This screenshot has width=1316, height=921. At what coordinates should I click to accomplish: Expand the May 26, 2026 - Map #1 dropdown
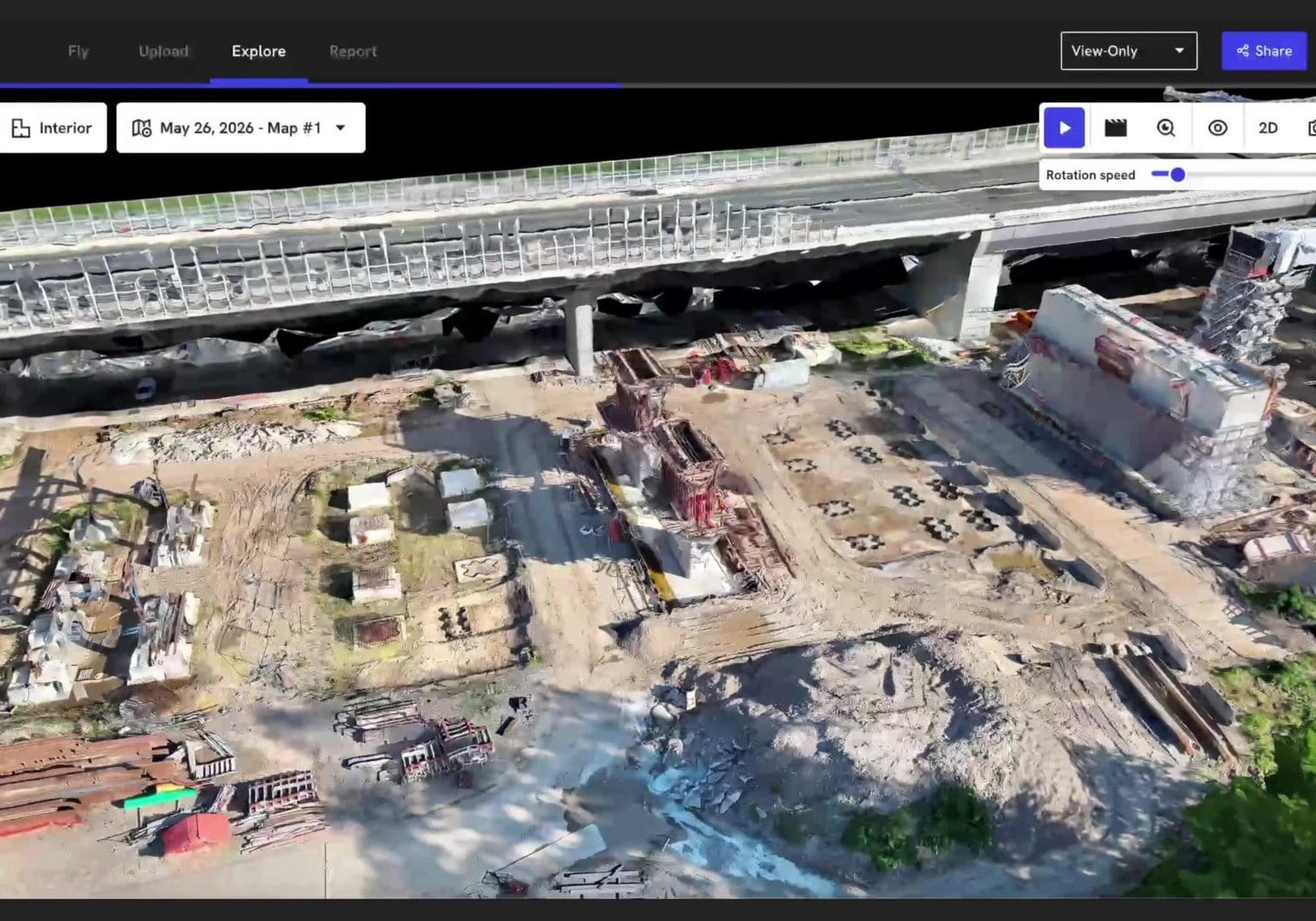pyautogui.click(x=240, y=128)
